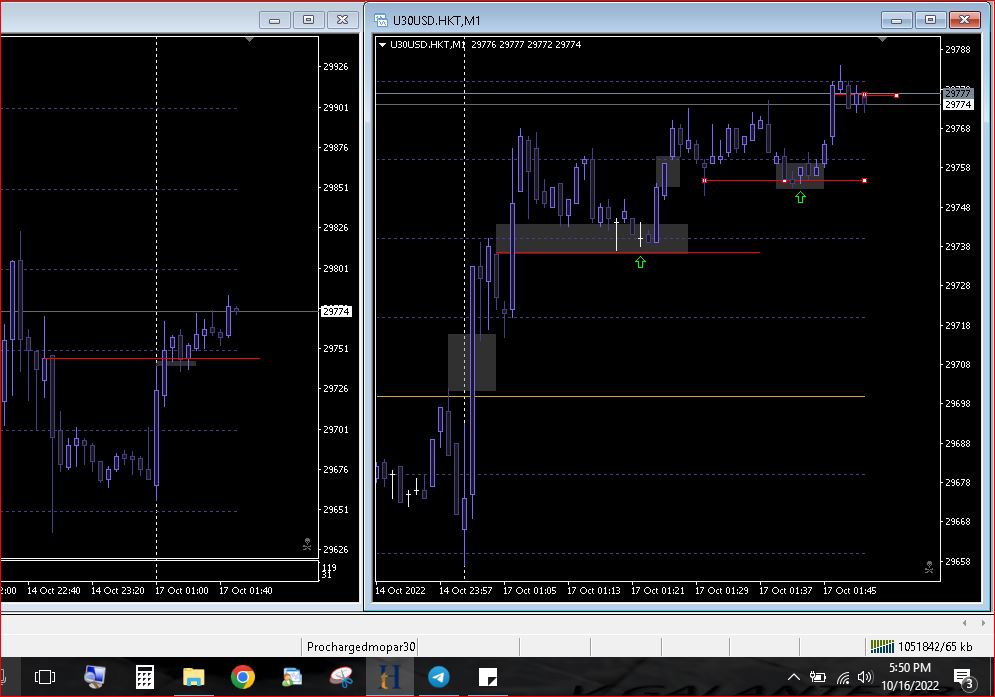Minimize the U30USD.HKT,M1 chart window
This screenshot has width=995, height=697.
point(897,20)
